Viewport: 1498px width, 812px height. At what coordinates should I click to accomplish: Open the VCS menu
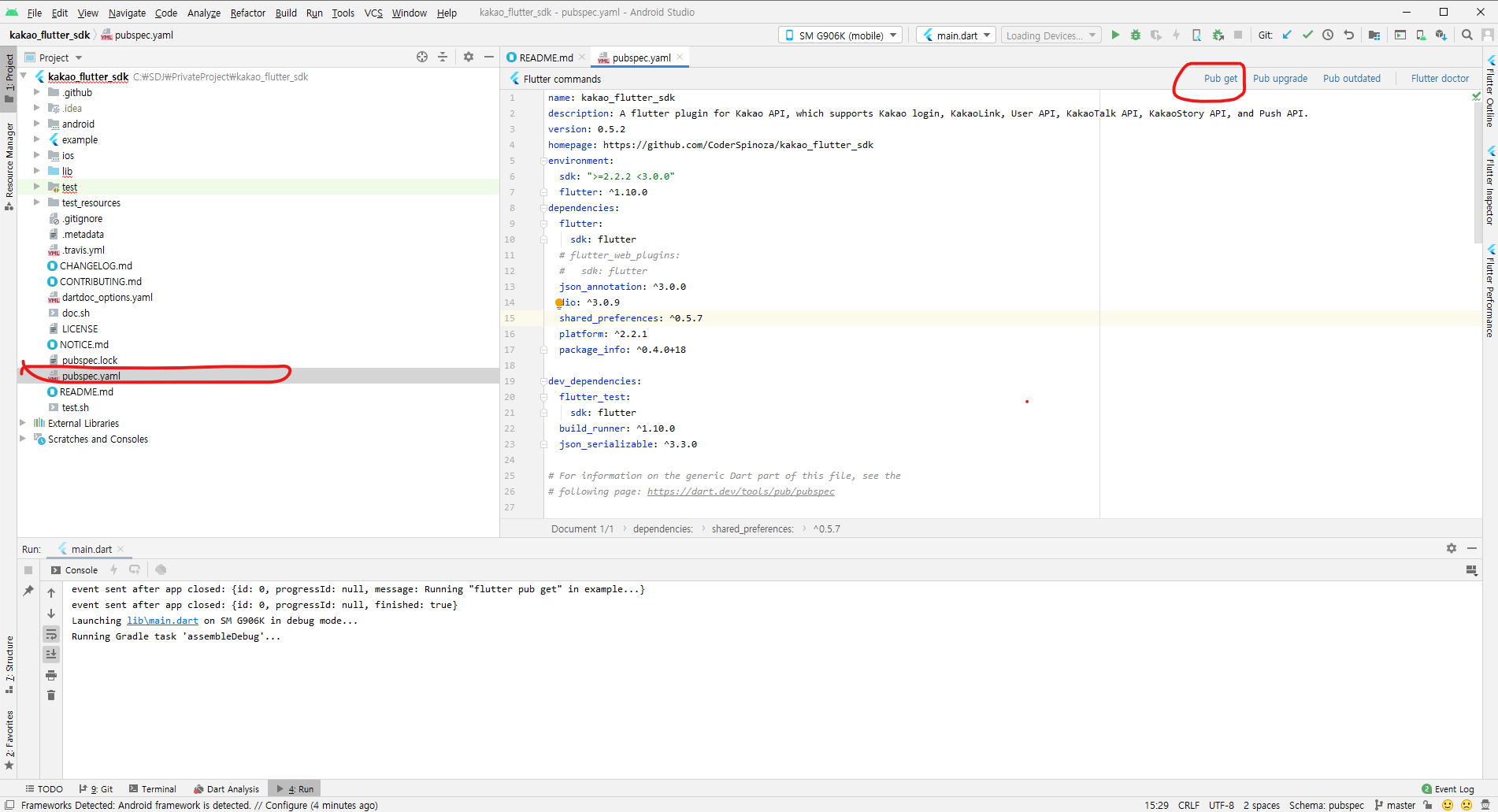(x=373, y=13)
